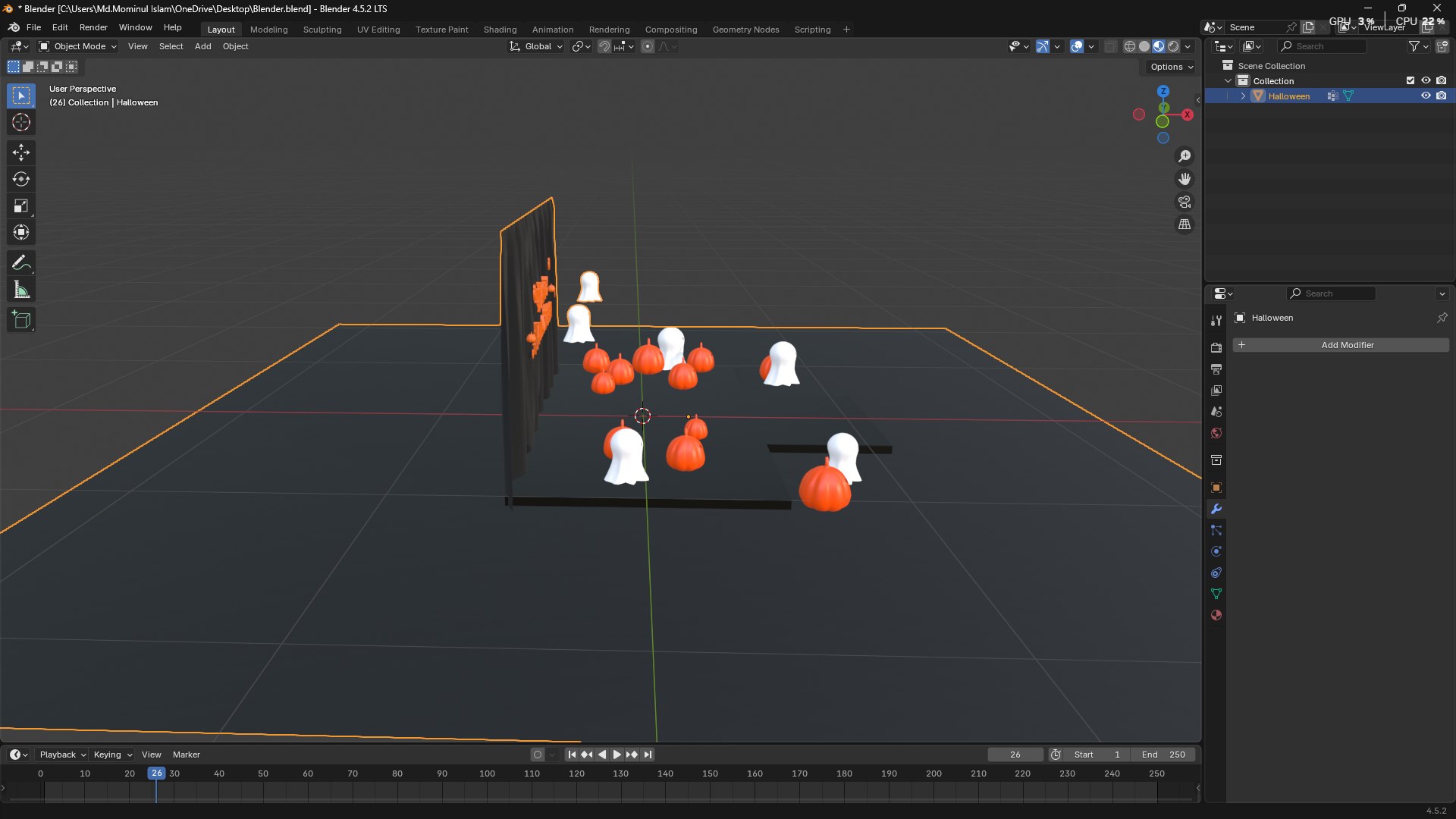
Task: Jump to the animation end frame
Action: 647,755
